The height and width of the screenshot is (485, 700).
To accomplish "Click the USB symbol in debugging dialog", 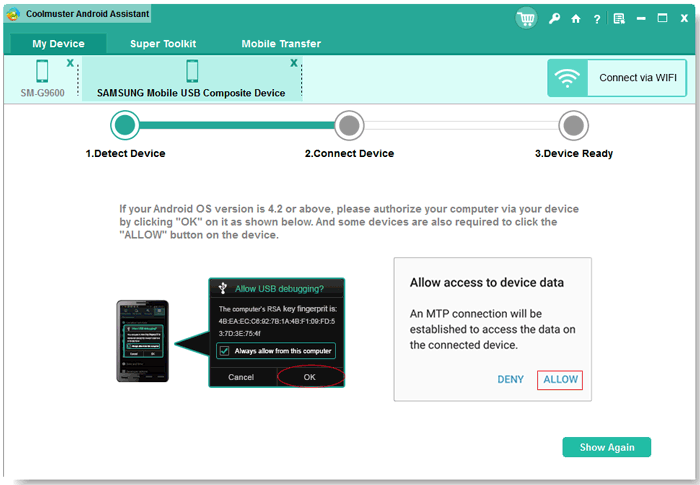I will (222, 288).
